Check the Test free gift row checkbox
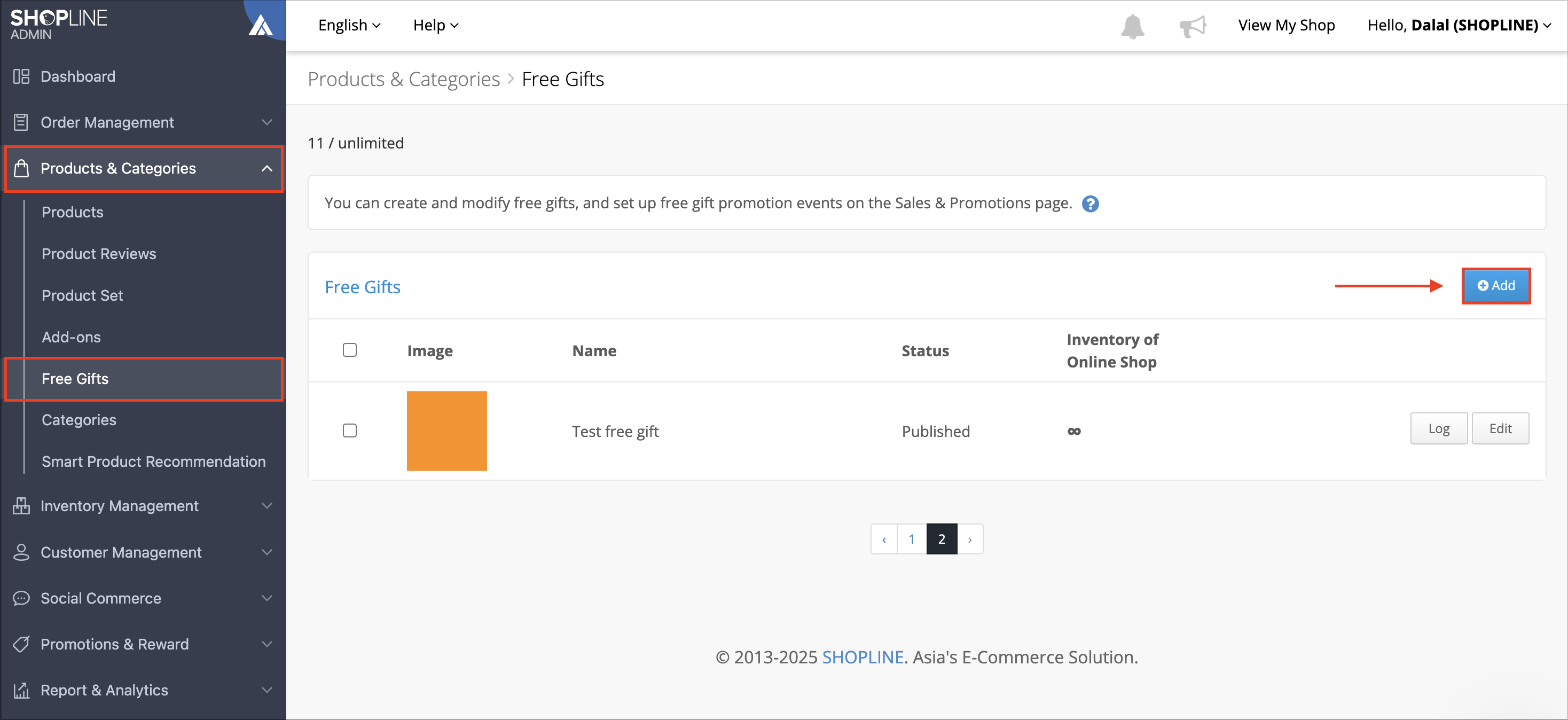The image size is (1568, 720). 349,431
